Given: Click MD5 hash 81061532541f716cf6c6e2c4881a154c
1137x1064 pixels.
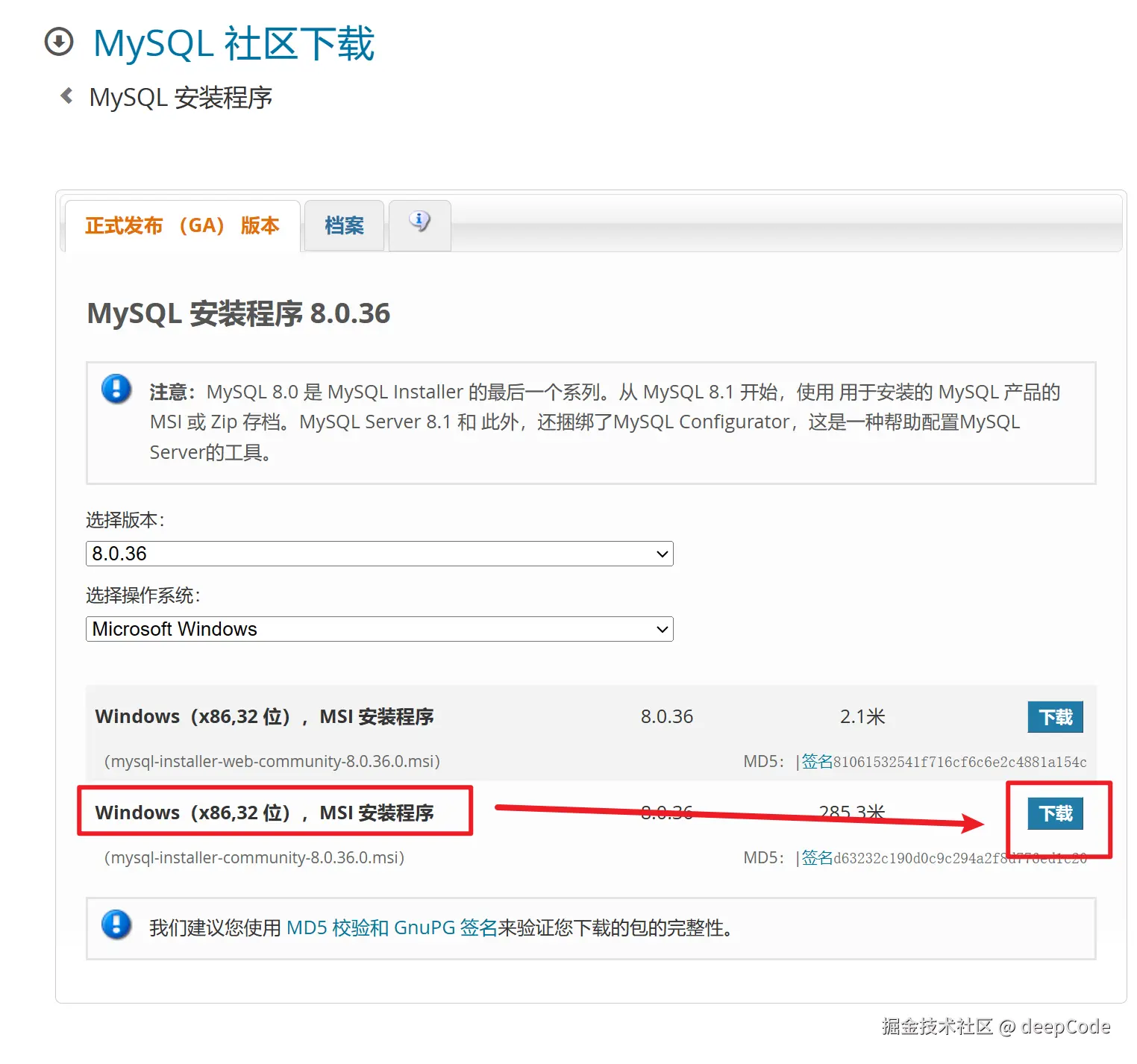Looking at the screenshot, I should tap(960, 762).
